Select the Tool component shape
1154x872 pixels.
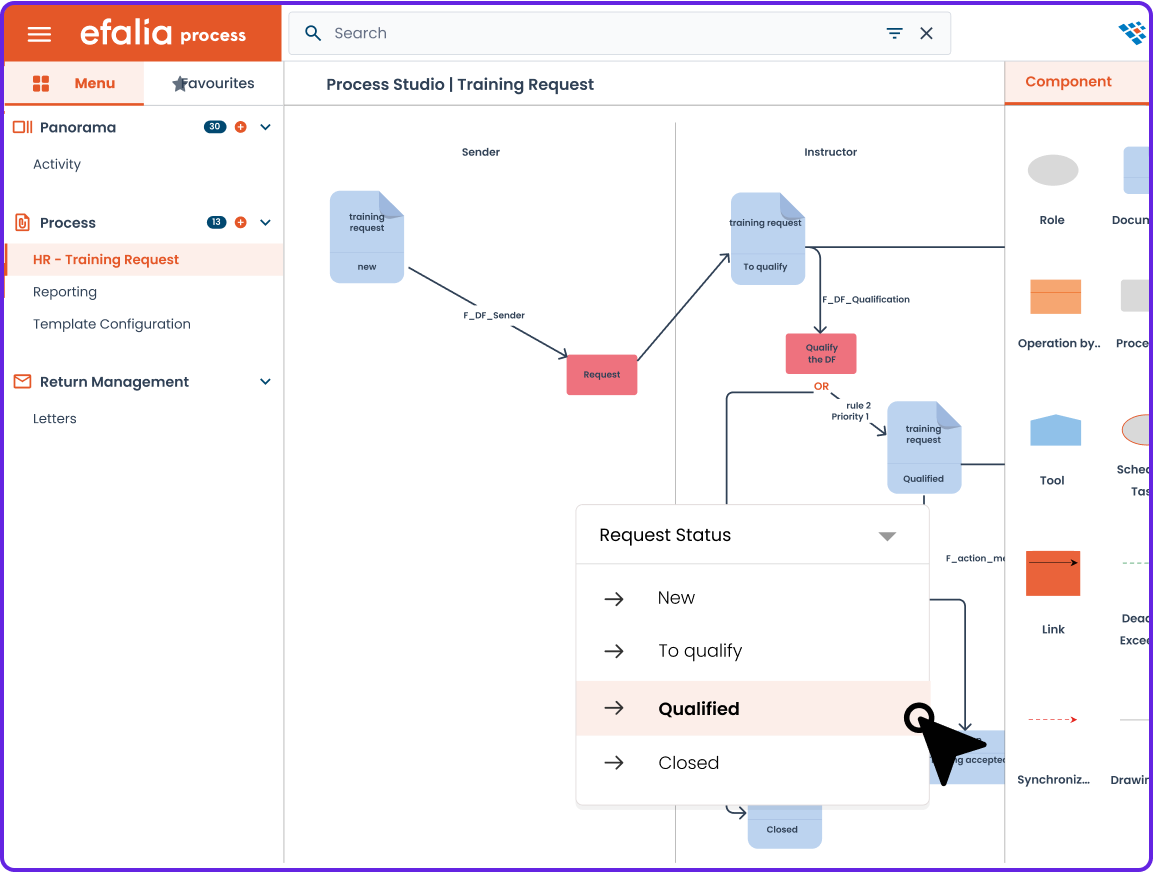(1055, 430)
